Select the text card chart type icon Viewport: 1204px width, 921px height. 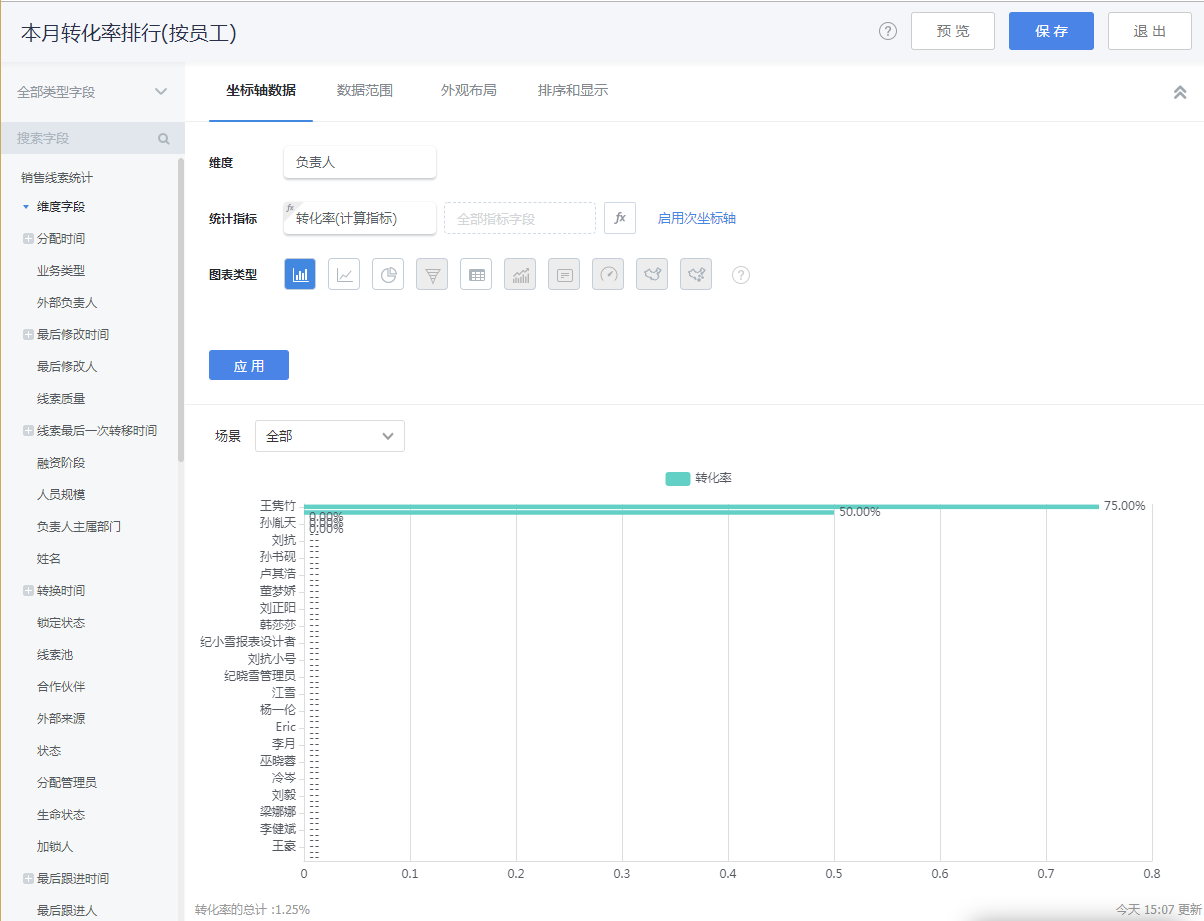[564, 274]
